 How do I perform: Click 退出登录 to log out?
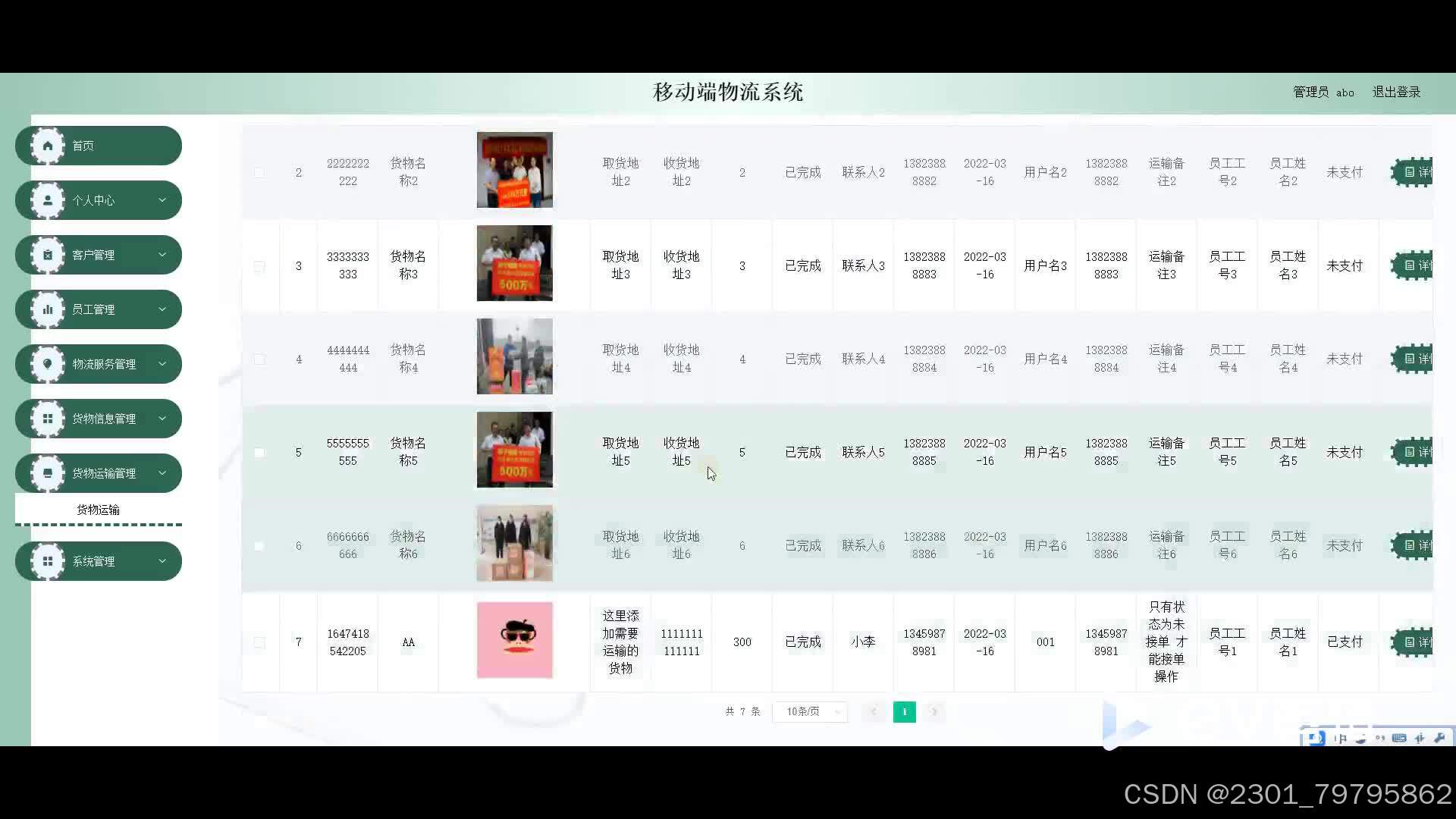(1396, 92)
